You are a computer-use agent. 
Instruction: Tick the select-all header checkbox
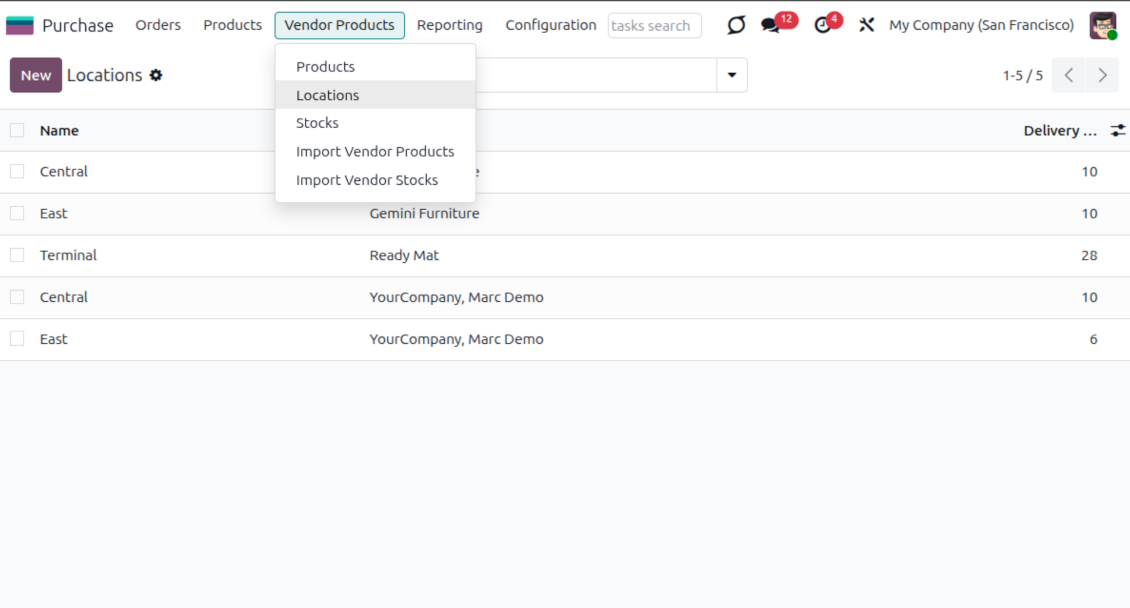[17, 130]
